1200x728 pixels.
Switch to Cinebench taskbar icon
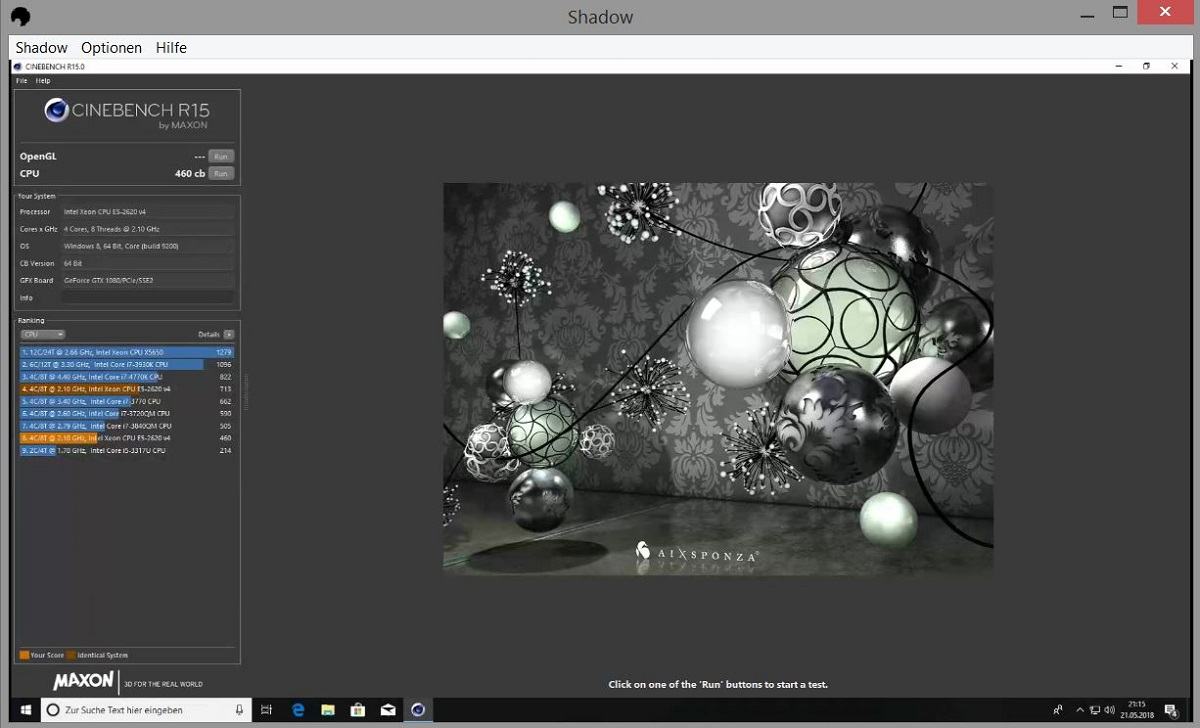coord(418,710)
